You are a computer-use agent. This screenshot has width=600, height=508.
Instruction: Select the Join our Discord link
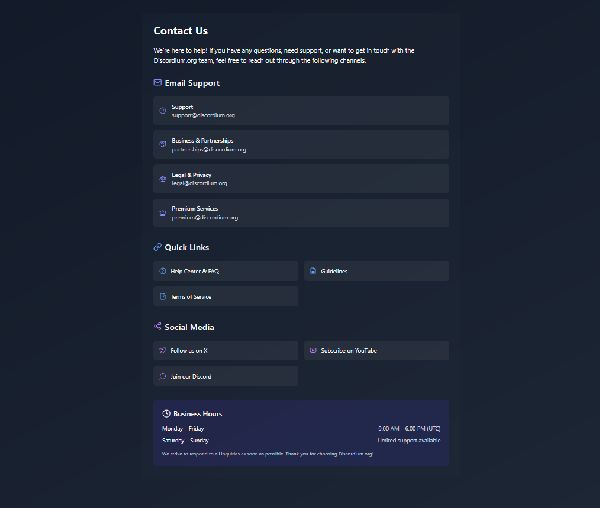coord(191,377)
